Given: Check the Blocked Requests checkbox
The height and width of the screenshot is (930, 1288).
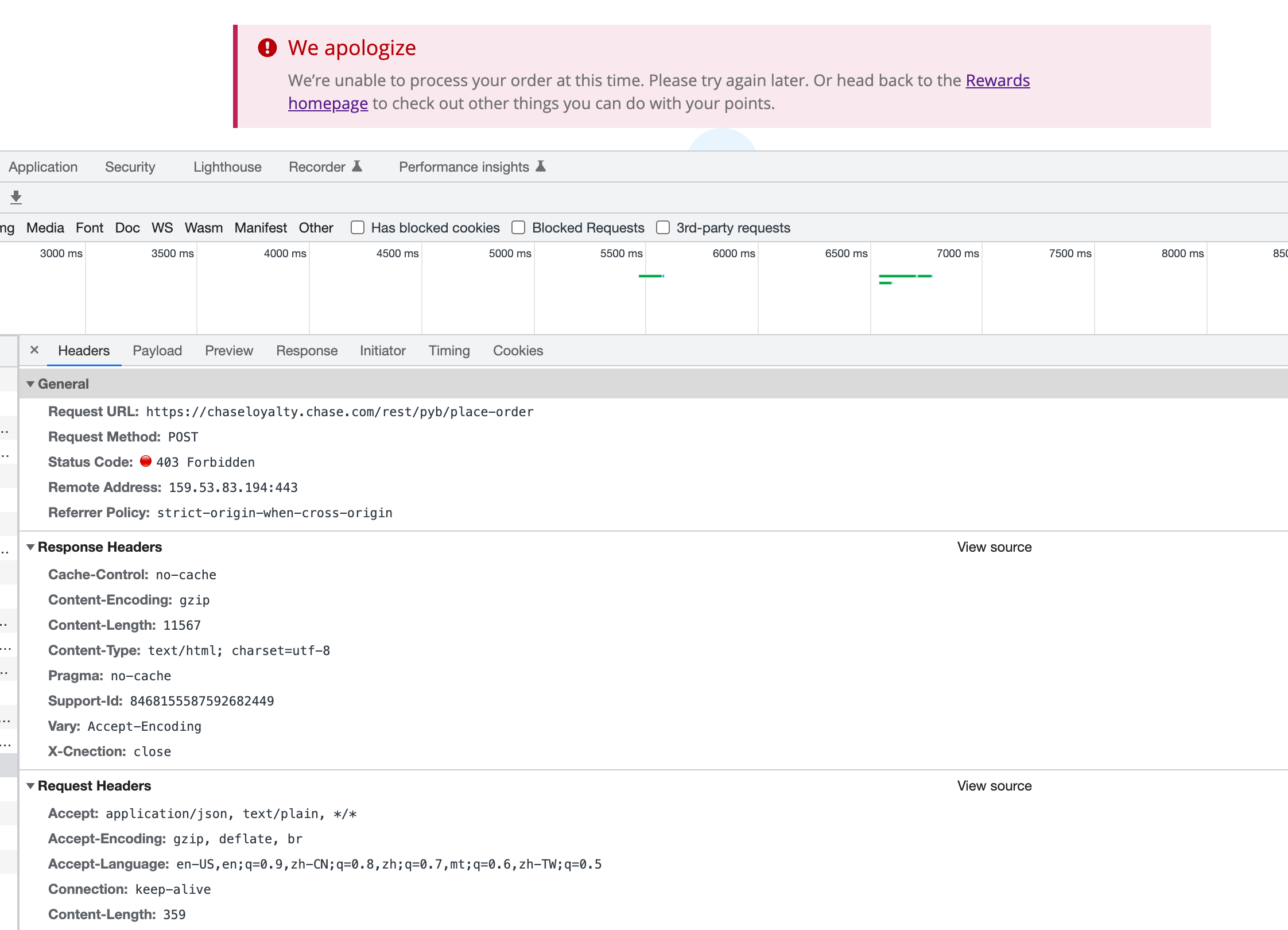Looking at the screenshot, I should pyautogui.click(x=518, y=228).
